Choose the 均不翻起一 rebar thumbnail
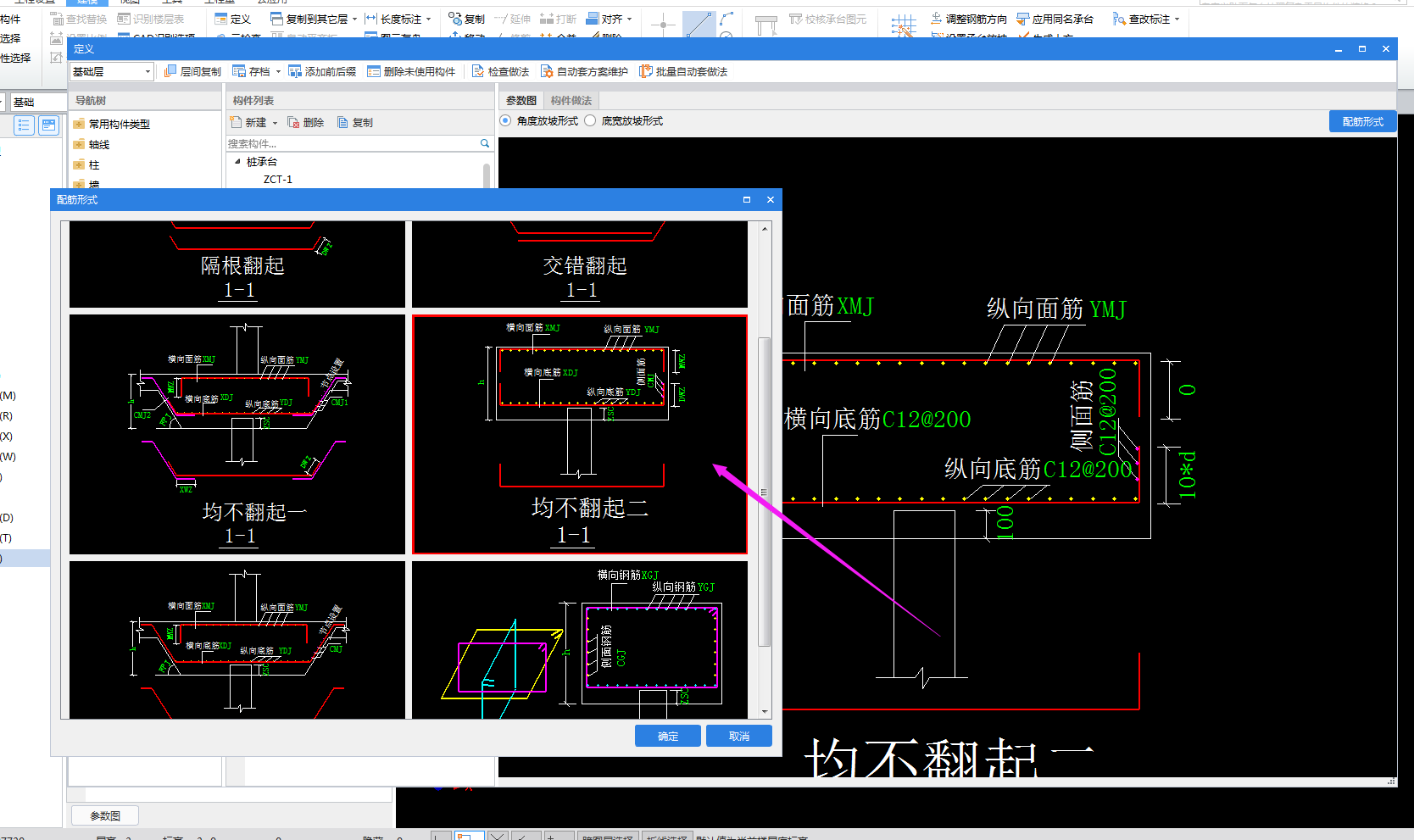1414x840 pixels. pyautogui.click(x=237, y=435)
